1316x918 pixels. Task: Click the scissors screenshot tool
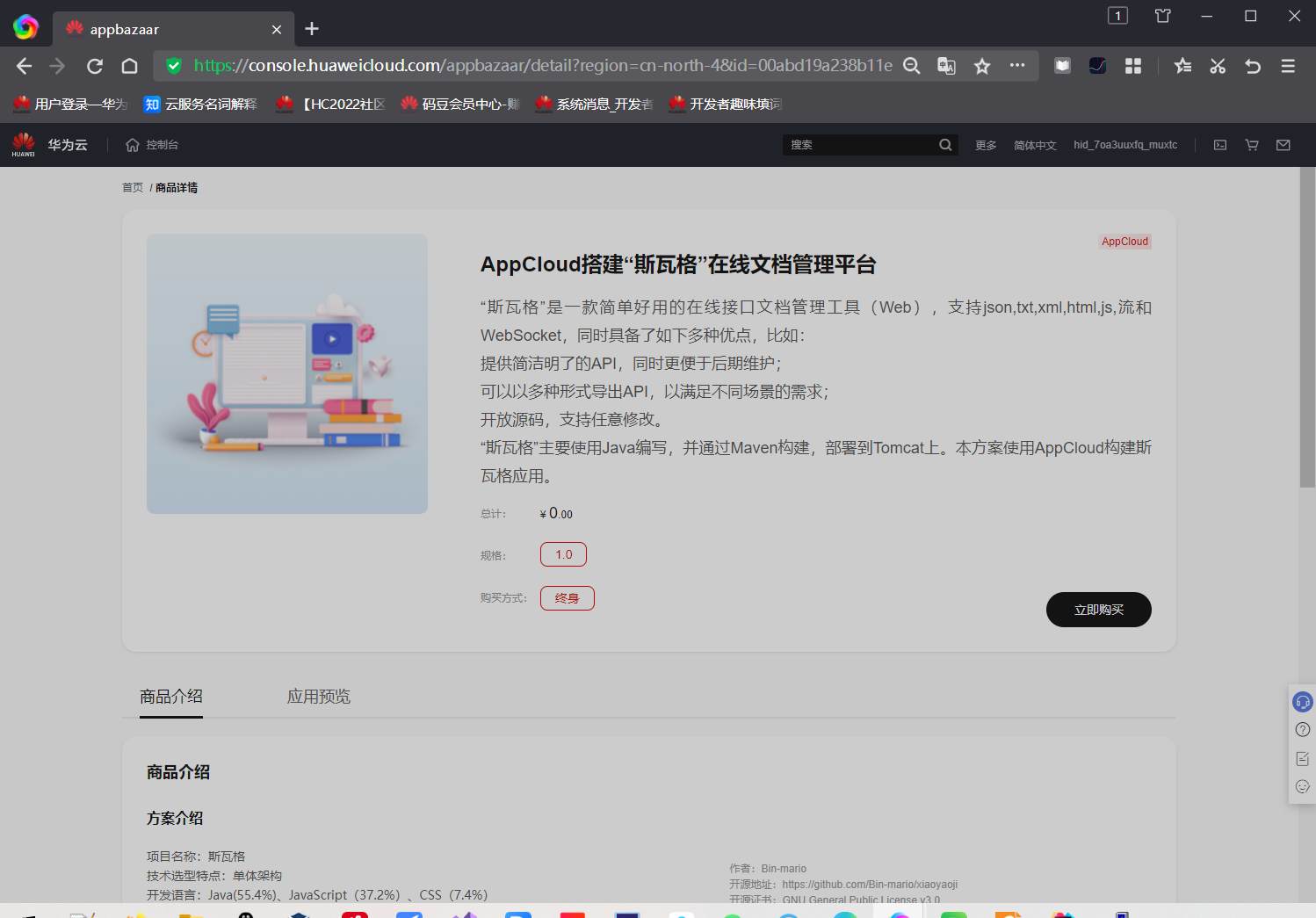pyautogui.click(x=1218, y=66)
